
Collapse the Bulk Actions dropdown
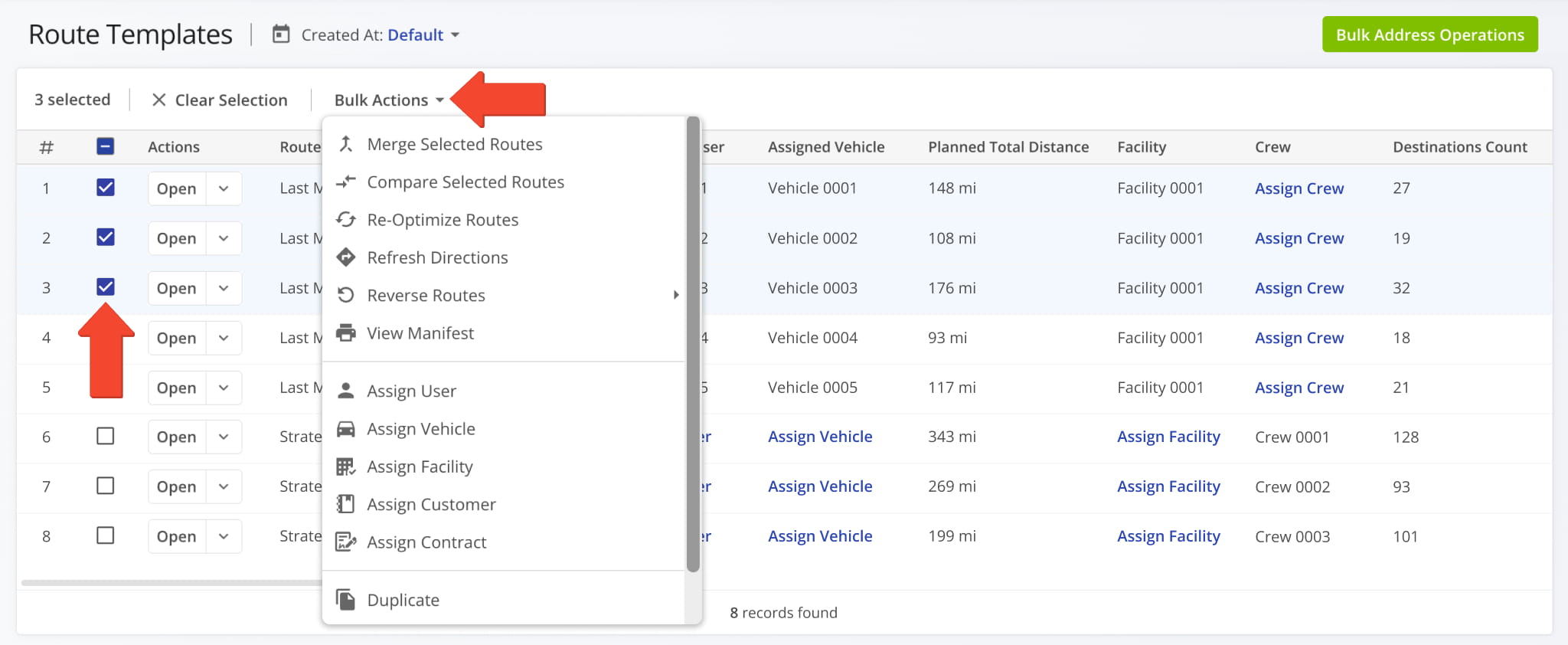tap(389, 100)
